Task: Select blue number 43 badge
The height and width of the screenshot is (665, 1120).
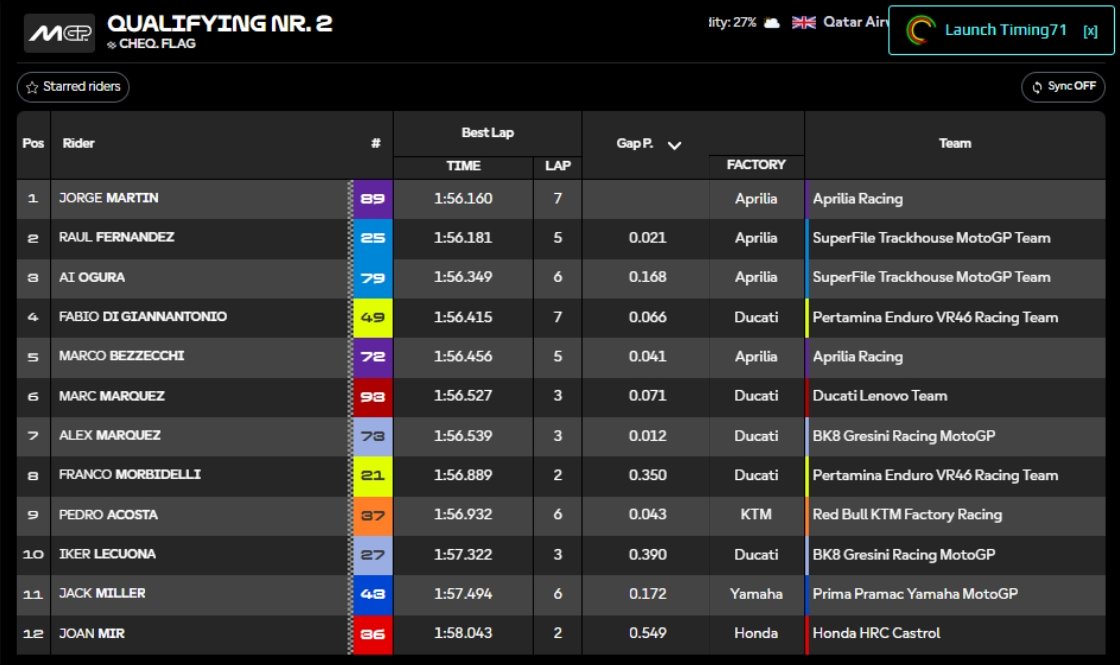Action: (x=372, y=595)
